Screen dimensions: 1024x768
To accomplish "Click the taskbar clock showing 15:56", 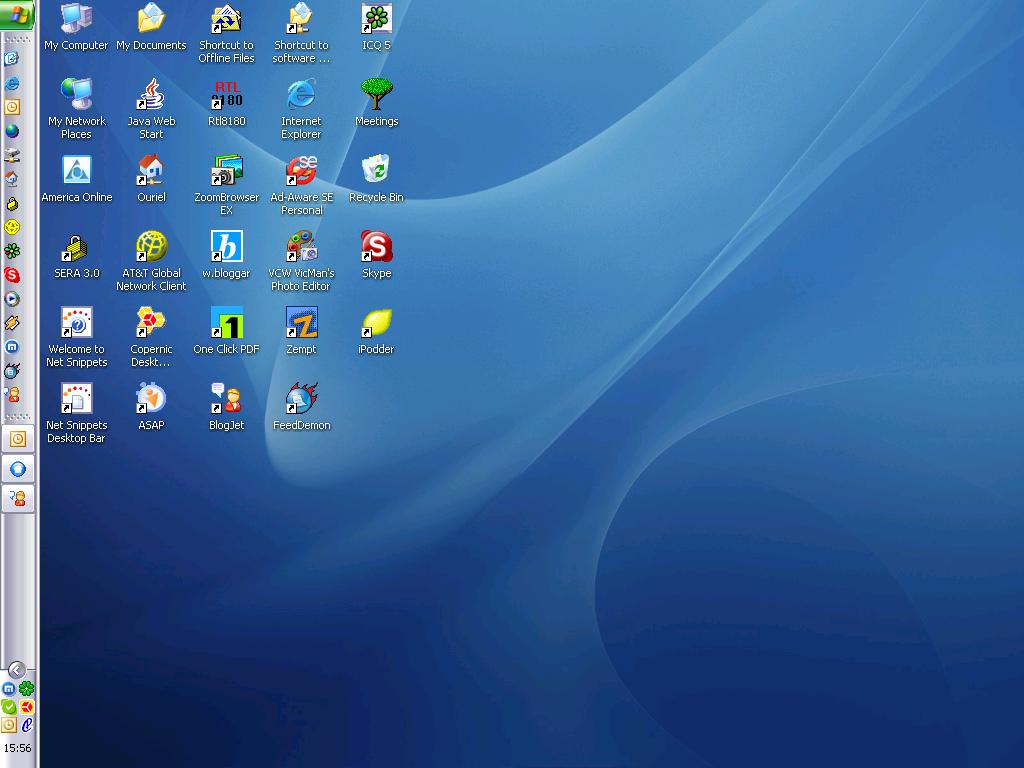I will click(x=17, y=748).
